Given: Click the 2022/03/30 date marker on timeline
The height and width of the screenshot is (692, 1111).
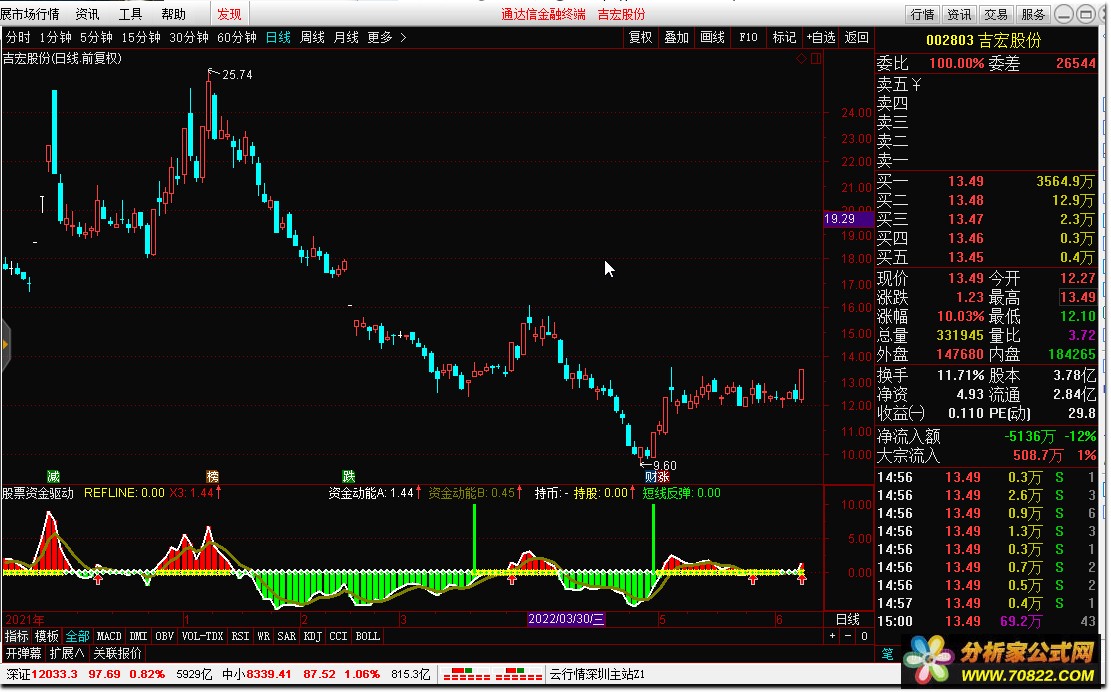Looking at the screenshot, I should (566, 619).
